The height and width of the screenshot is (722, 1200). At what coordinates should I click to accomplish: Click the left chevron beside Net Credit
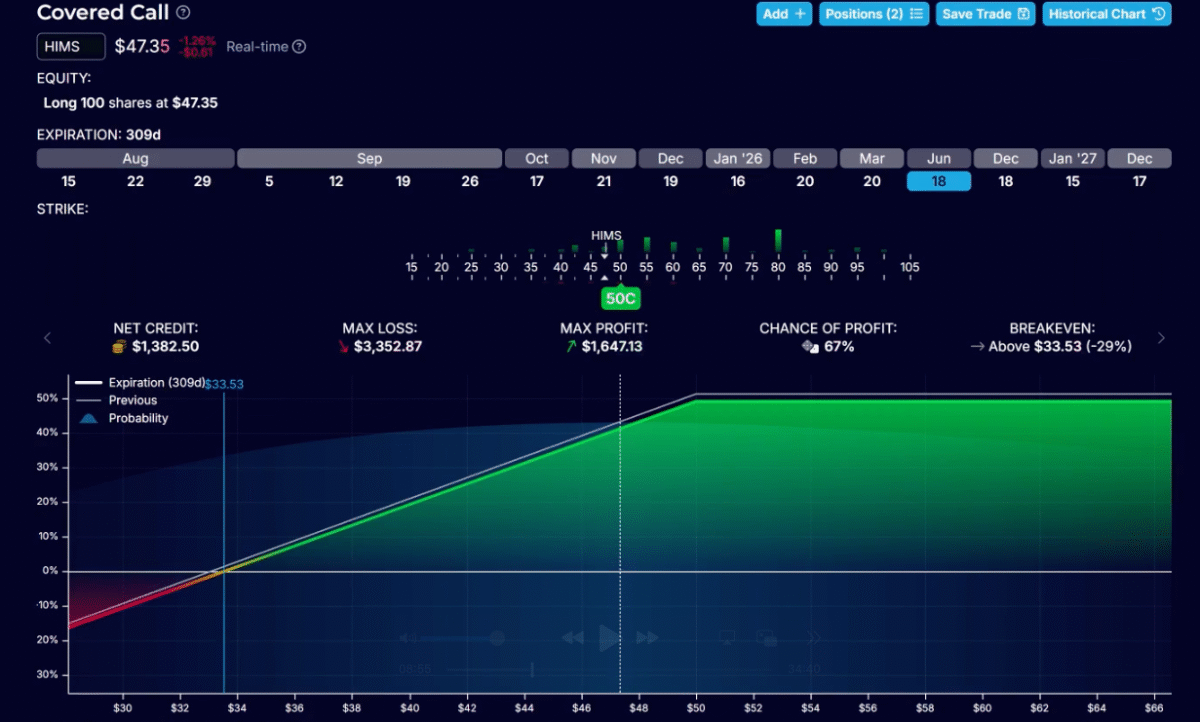tap(47, 338)
